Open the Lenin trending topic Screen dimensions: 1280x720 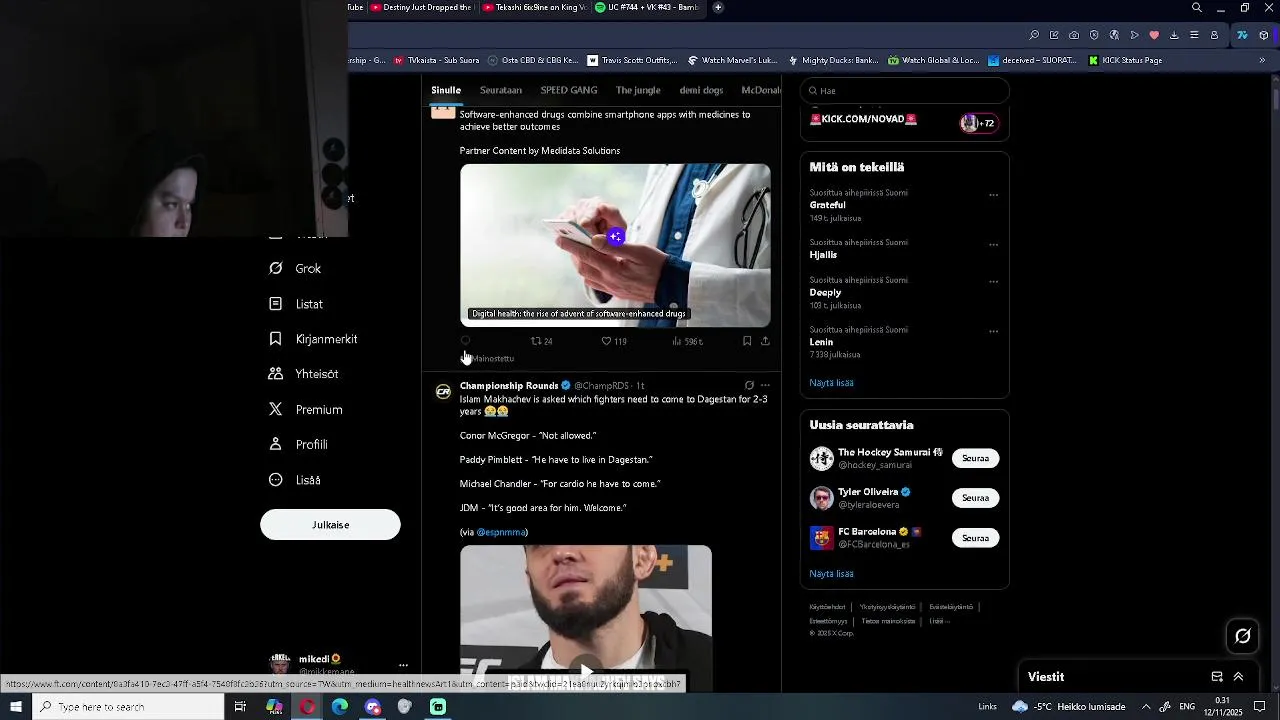[x=821, y=342]
